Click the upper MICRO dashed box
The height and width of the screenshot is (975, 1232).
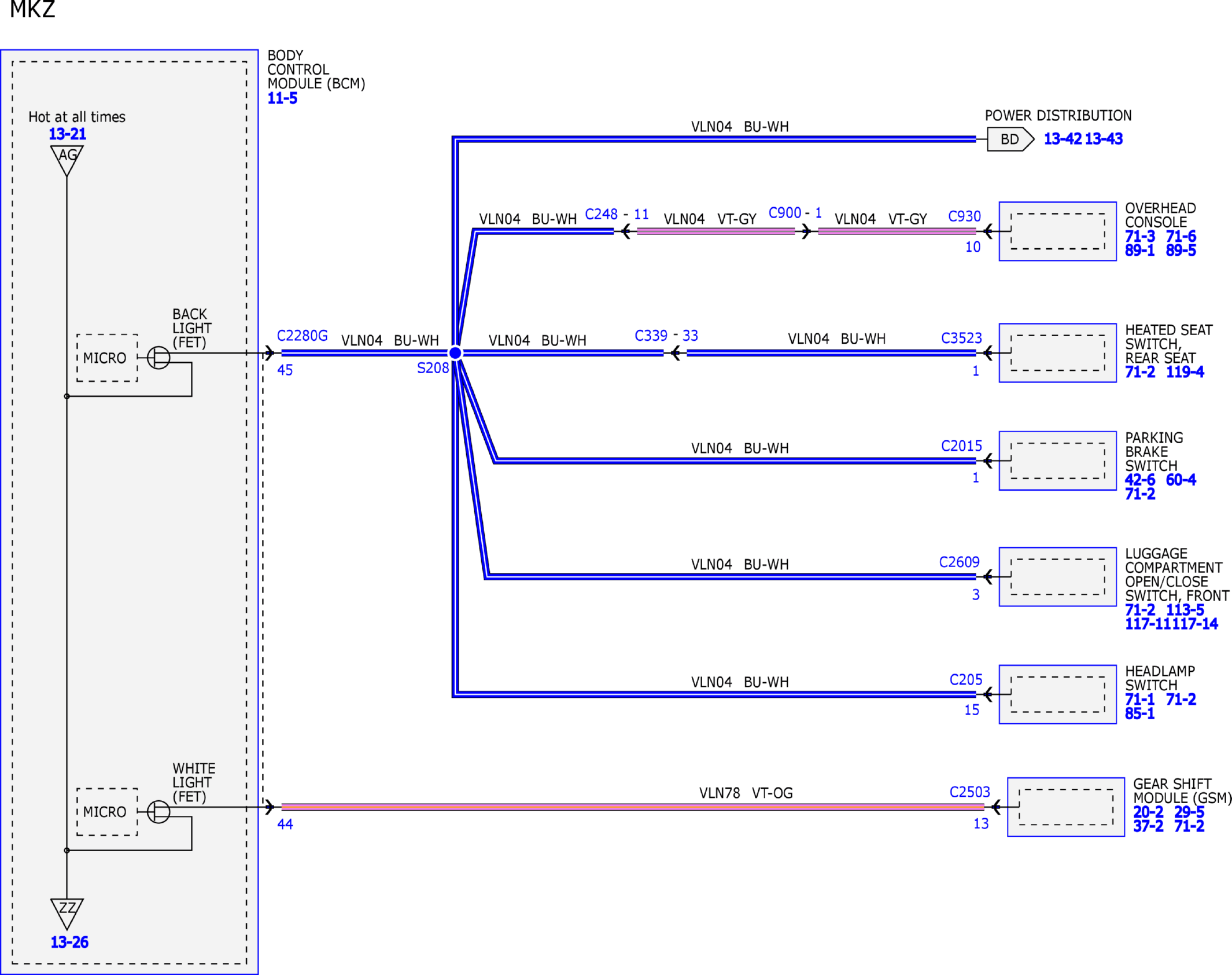click(107, 358)
